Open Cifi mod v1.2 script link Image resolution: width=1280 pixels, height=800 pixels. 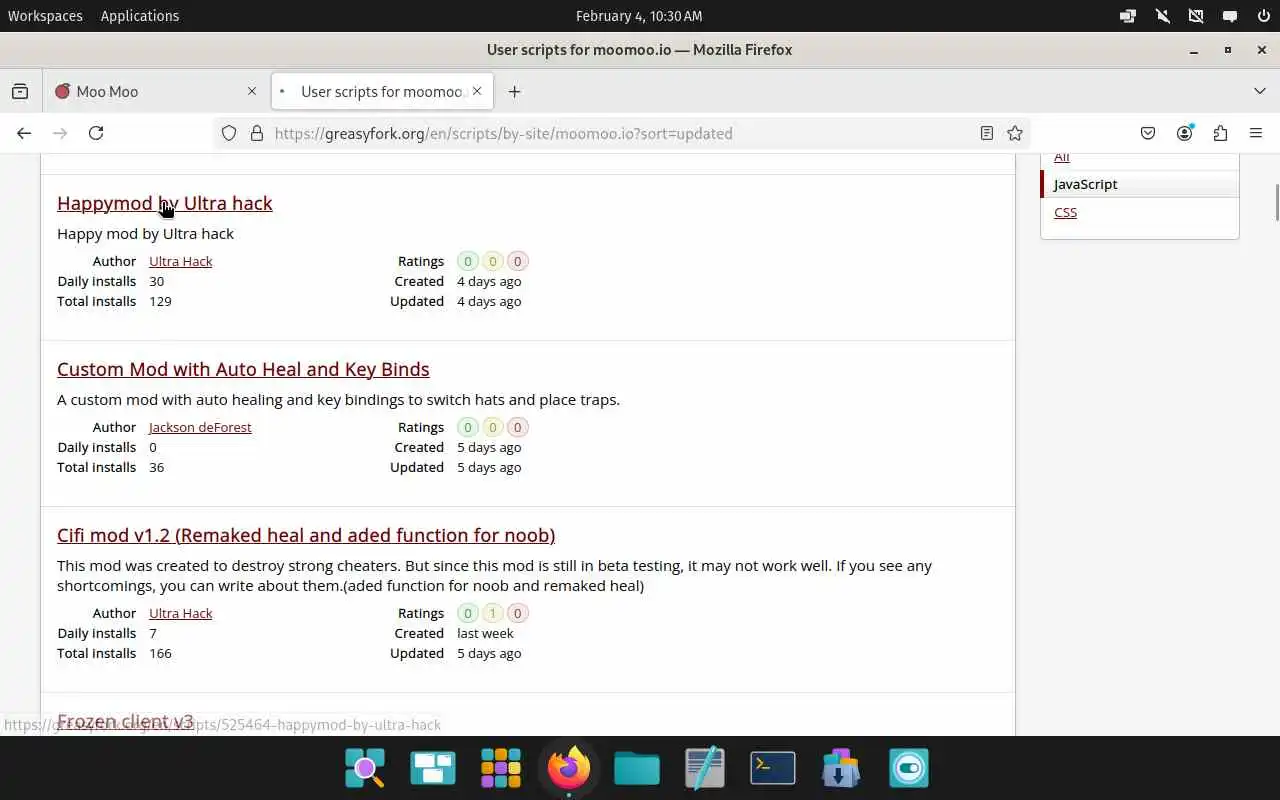[x=306, y=535]
